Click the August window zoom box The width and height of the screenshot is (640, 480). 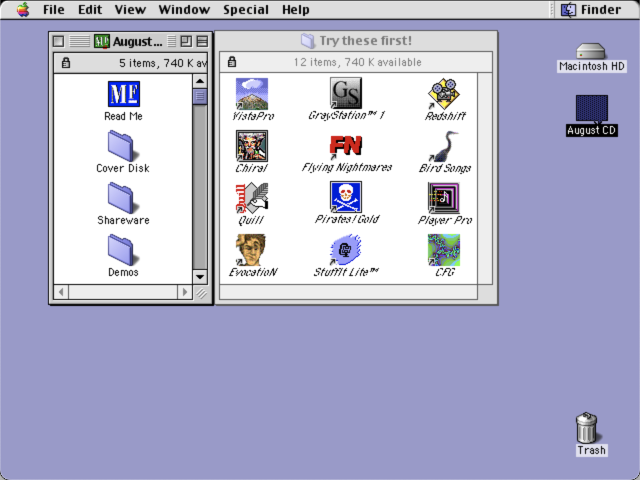[187, 41]
